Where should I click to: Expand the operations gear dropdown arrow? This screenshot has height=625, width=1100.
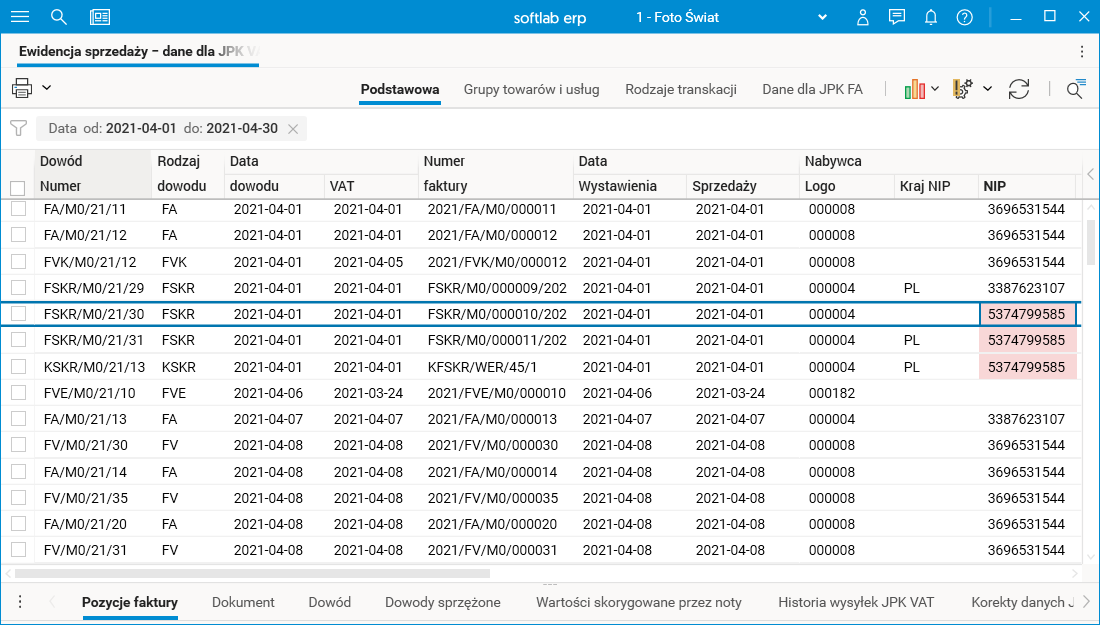pyautogui.click(x=987, y=88)
